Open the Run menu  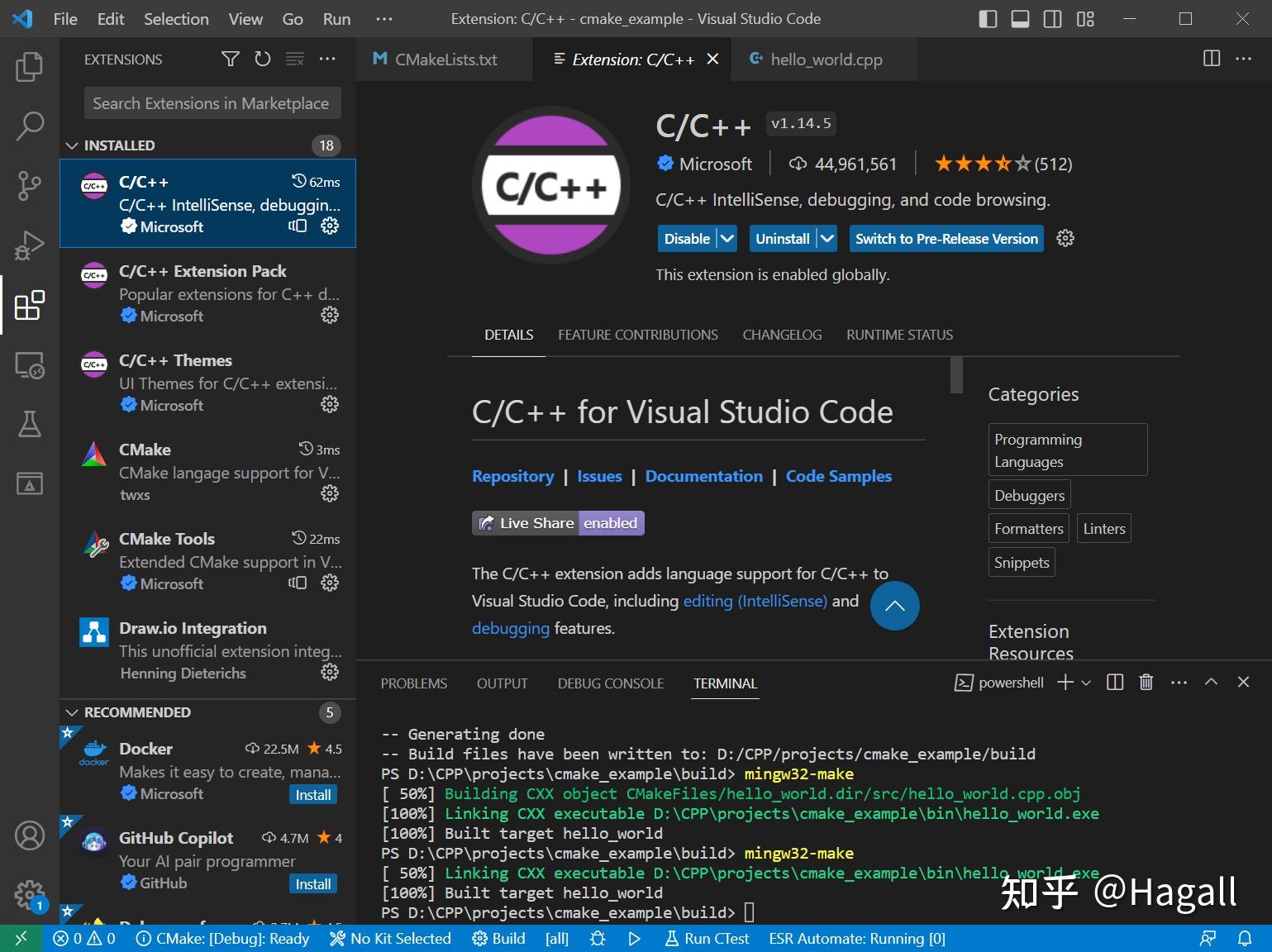point(336,18)
